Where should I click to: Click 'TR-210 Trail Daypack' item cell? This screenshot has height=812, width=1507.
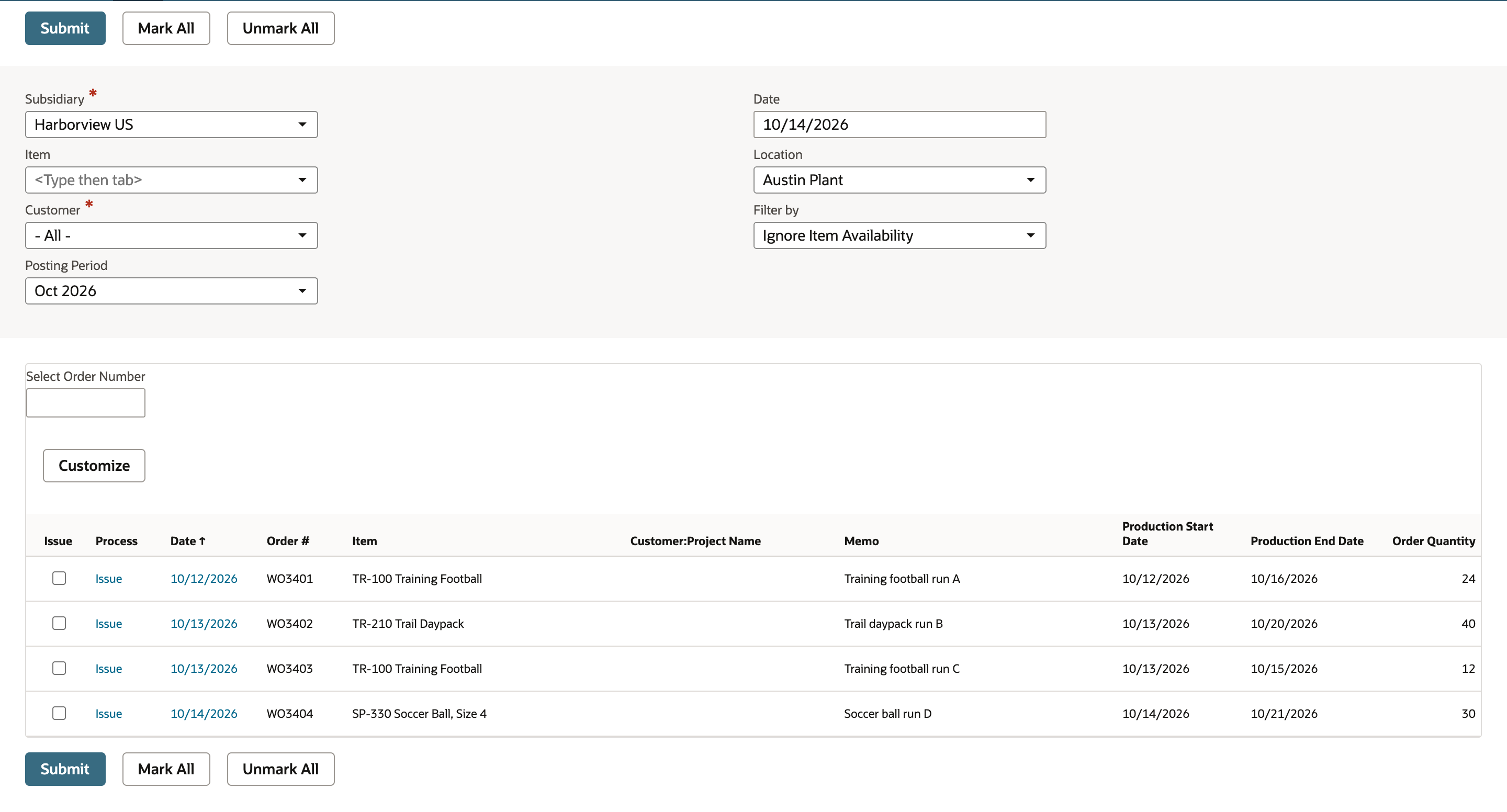pyautogui.click(x=408, y=624)
